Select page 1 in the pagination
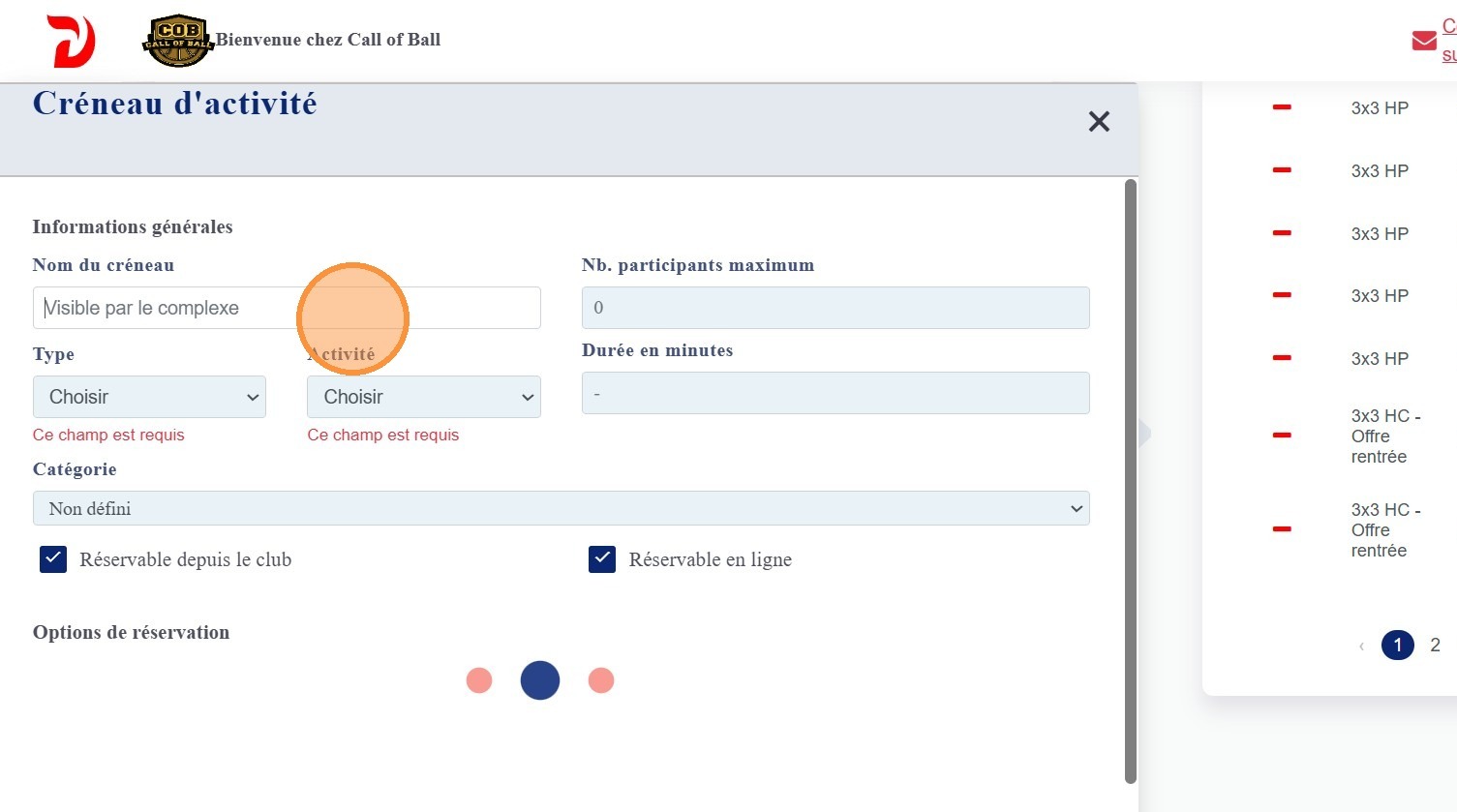 pos(1397,646)
